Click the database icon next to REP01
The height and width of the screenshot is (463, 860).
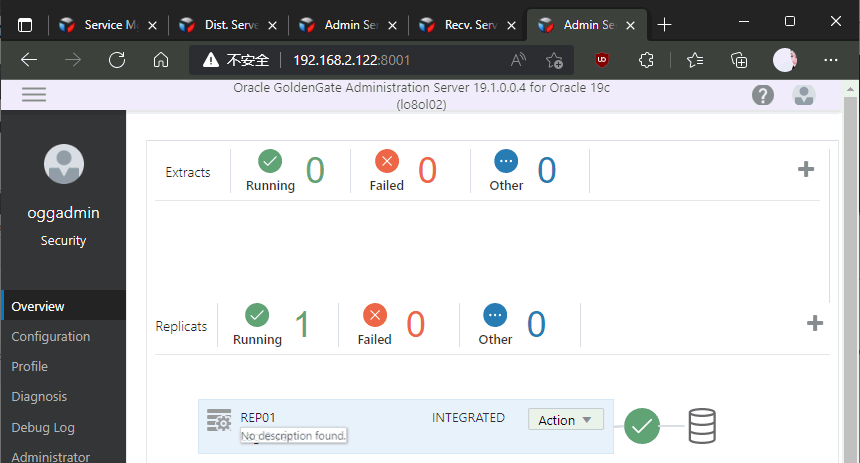click(x=702, y=426)
